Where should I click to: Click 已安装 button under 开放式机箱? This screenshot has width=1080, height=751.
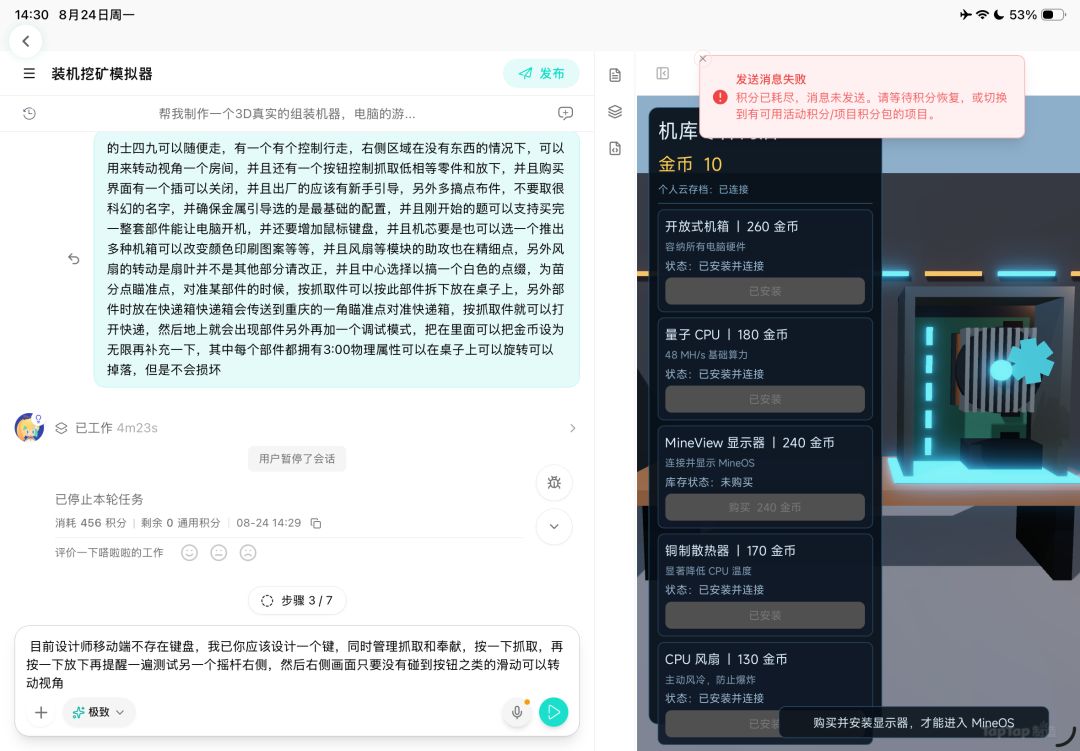coord(765,291)
